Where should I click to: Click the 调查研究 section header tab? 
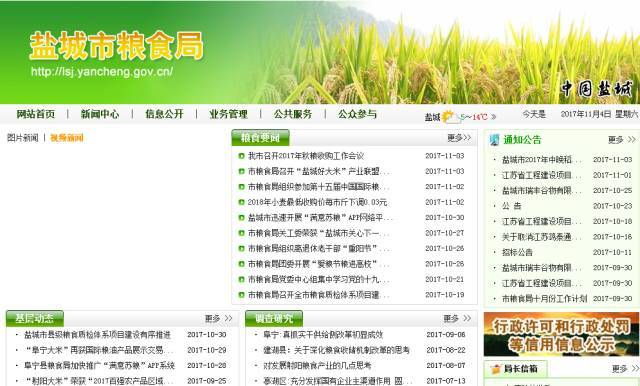274,318
